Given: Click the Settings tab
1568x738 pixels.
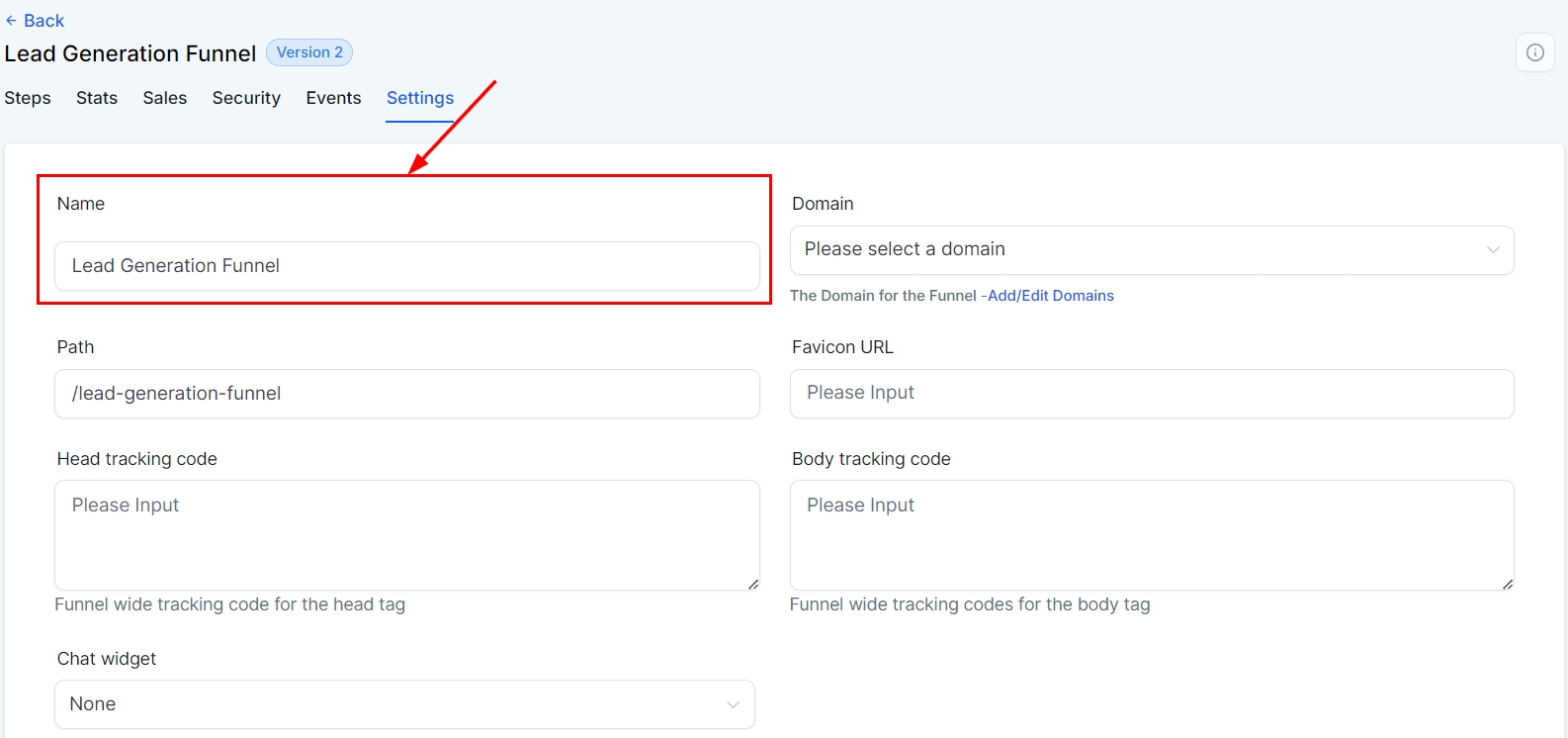Looking at the screenshot, I should coord(420,98).
